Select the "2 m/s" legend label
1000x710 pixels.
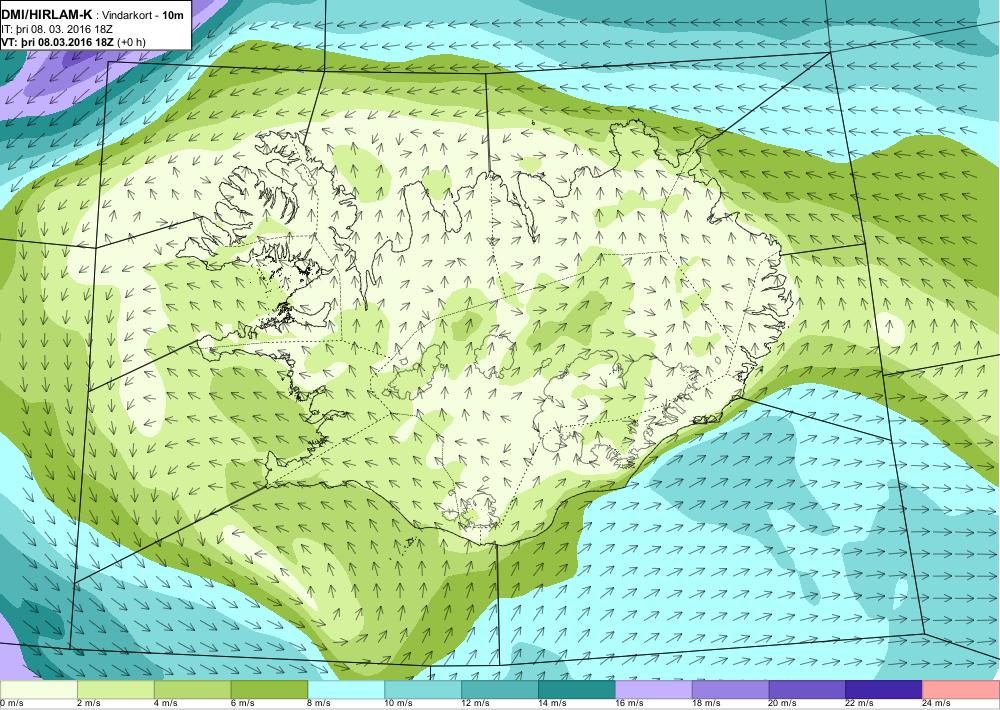pyautogui.click(x=89, y=704)
